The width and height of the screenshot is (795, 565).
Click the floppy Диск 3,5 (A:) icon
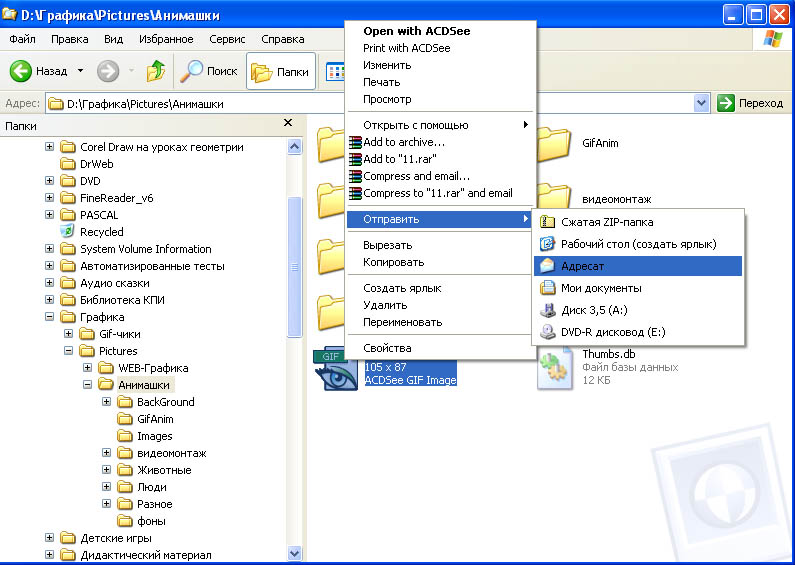[547, 310]
